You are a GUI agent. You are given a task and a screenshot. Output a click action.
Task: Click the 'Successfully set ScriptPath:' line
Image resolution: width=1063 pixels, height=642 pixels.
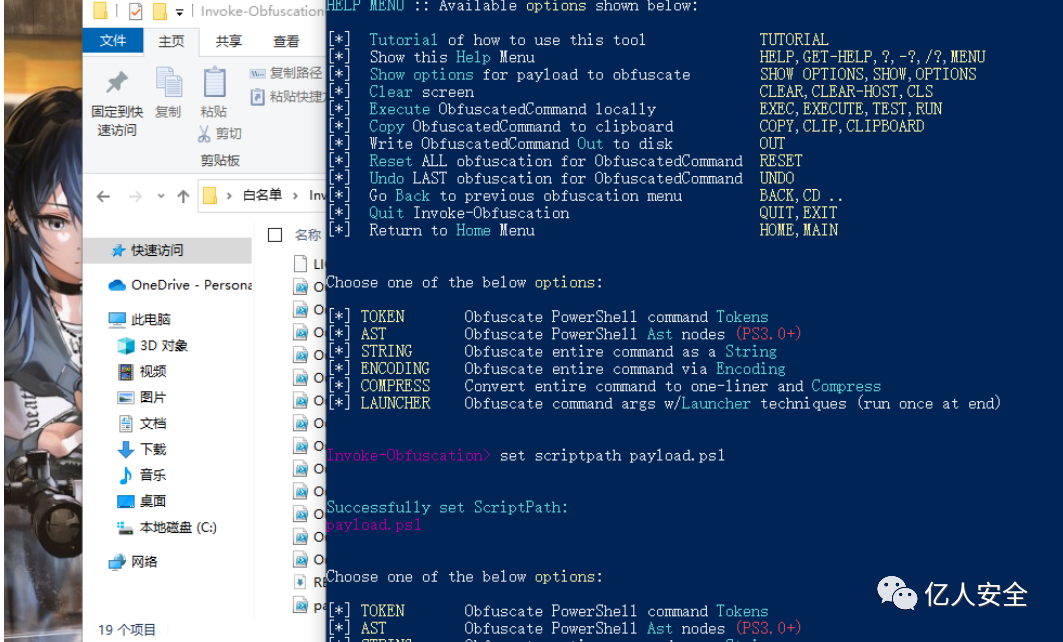click(447, 507)
